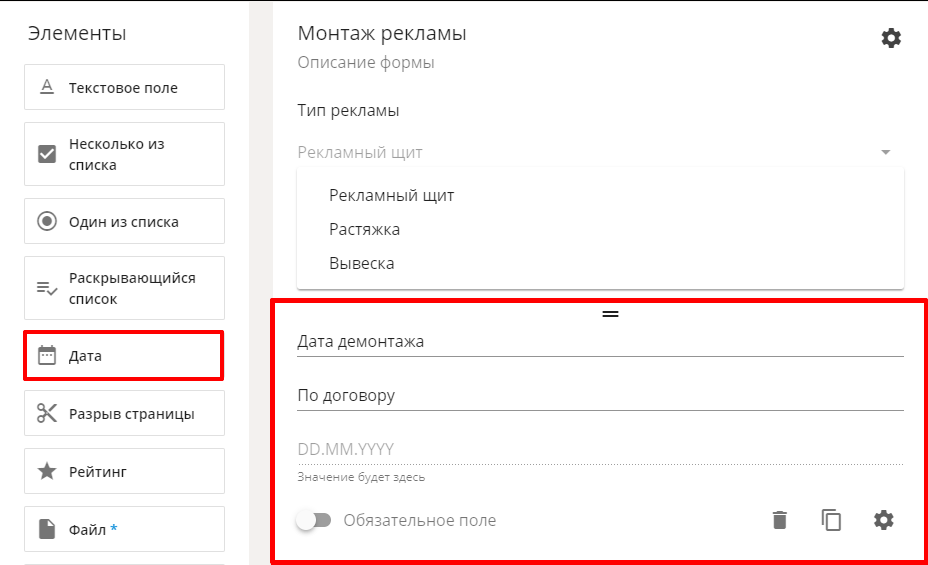Select Вывеска from the list
Viewport: 928px width, 565px height.
click(362, 263)
